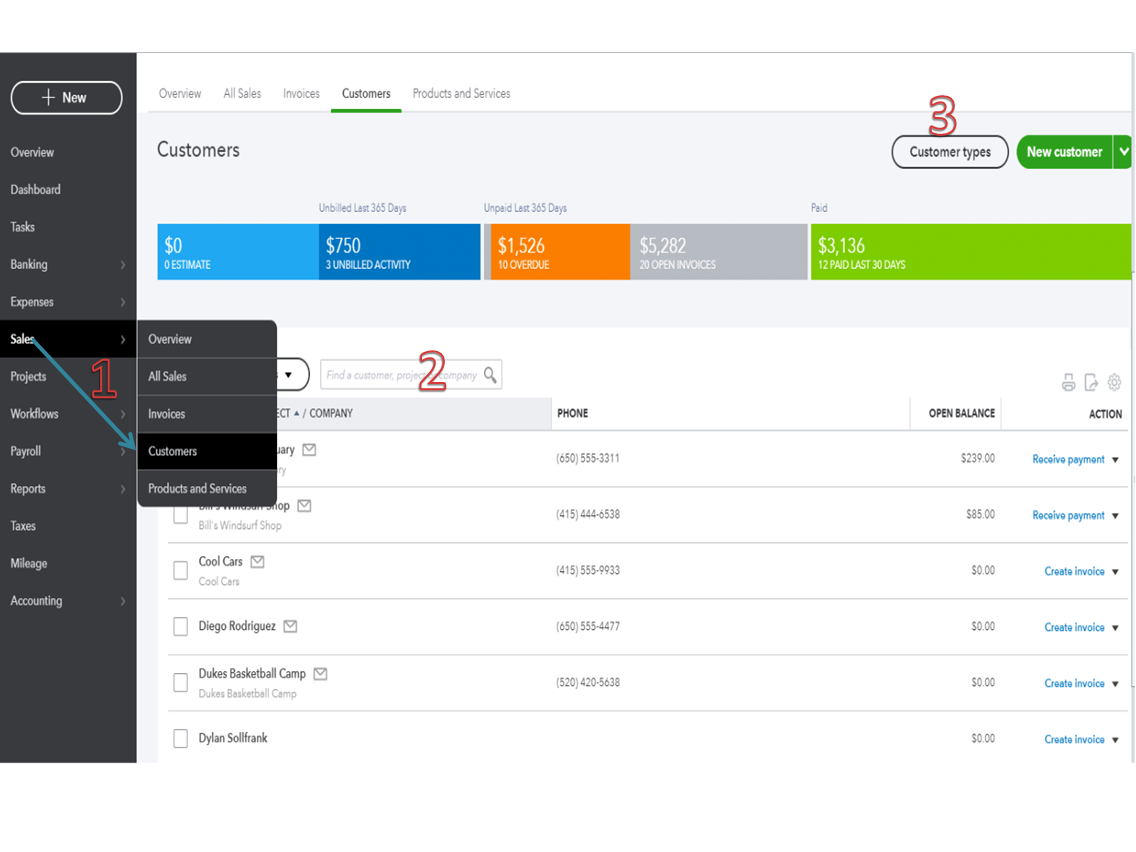The height and width of the screenshot is (852, 1136).
Task: Open the table settings gear icon
Action: 1114,383
